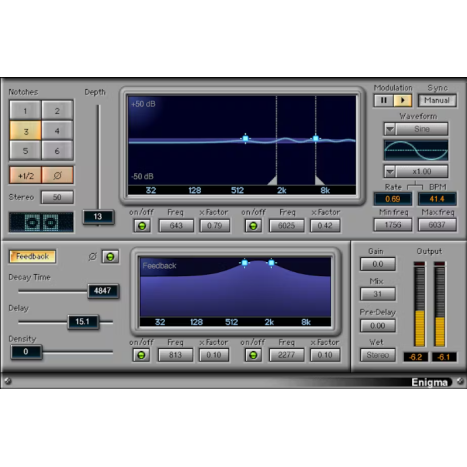Click the Gain value 0.0
This screenshot has width=467, height=467.
pyautogui.click(x=378, y=264)
